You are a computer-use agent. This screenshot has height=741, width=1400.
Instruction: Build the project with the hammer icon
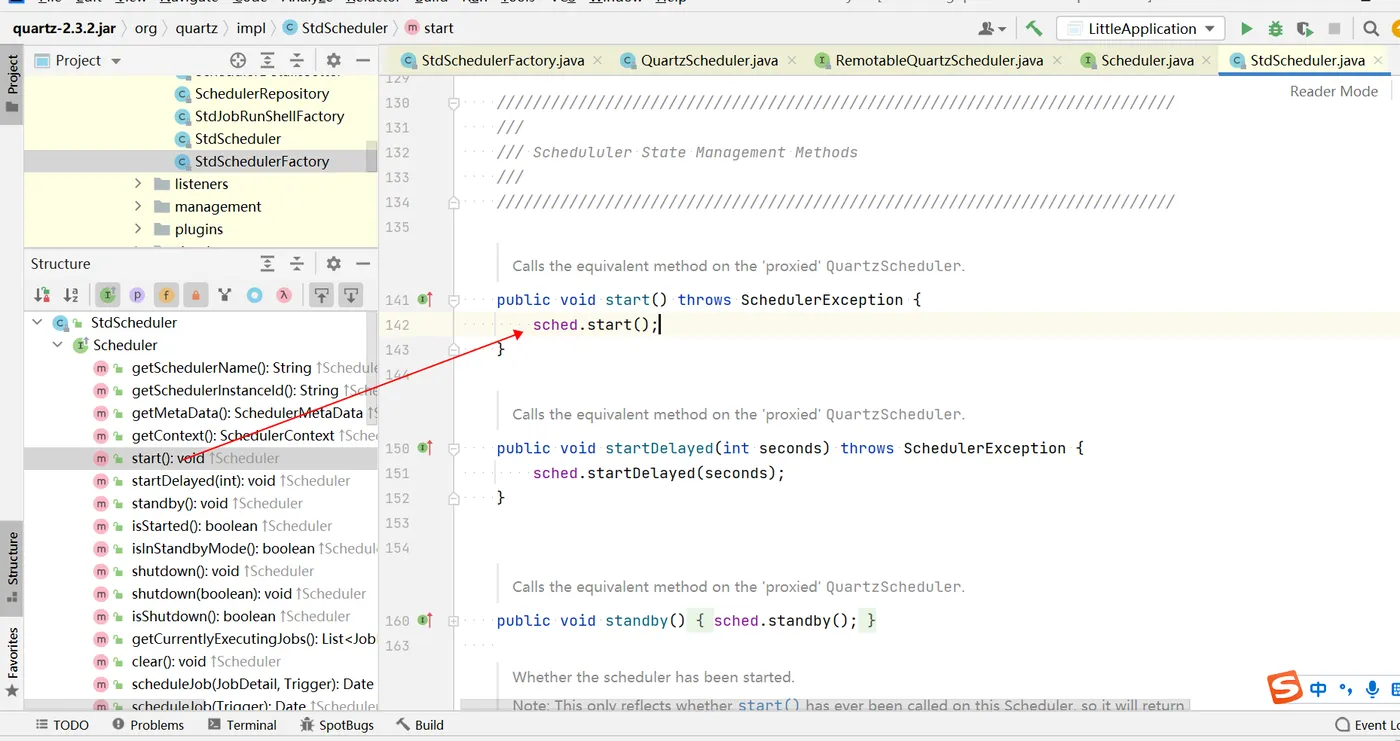click(1034, 29)
